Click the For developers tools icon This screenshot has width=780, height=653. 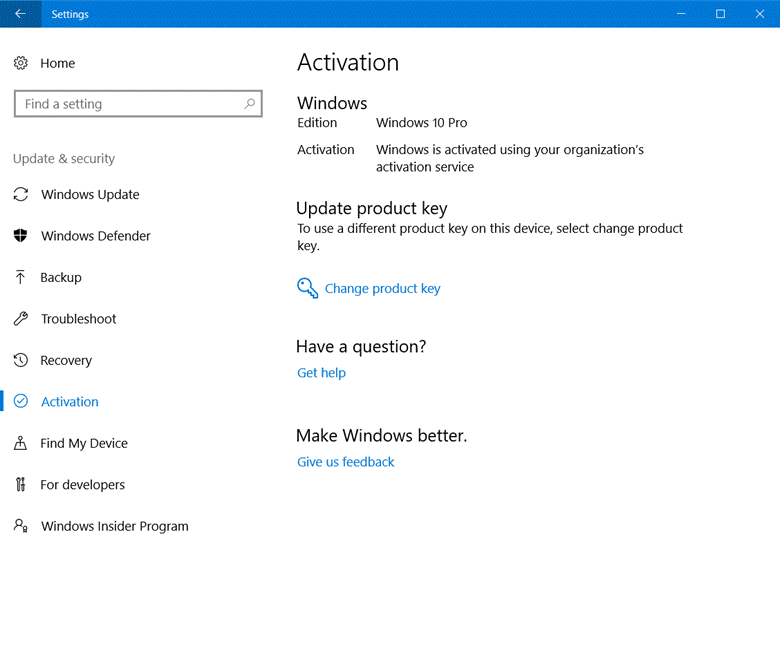pos(20,484)
